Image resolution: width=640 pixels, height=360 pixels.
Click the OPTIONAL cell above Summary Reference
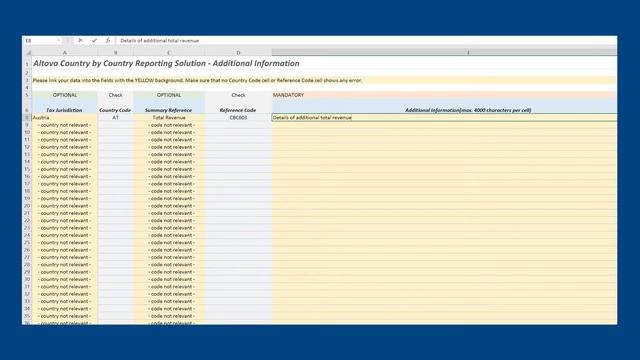pyautogui.click(x=169, y=95)
